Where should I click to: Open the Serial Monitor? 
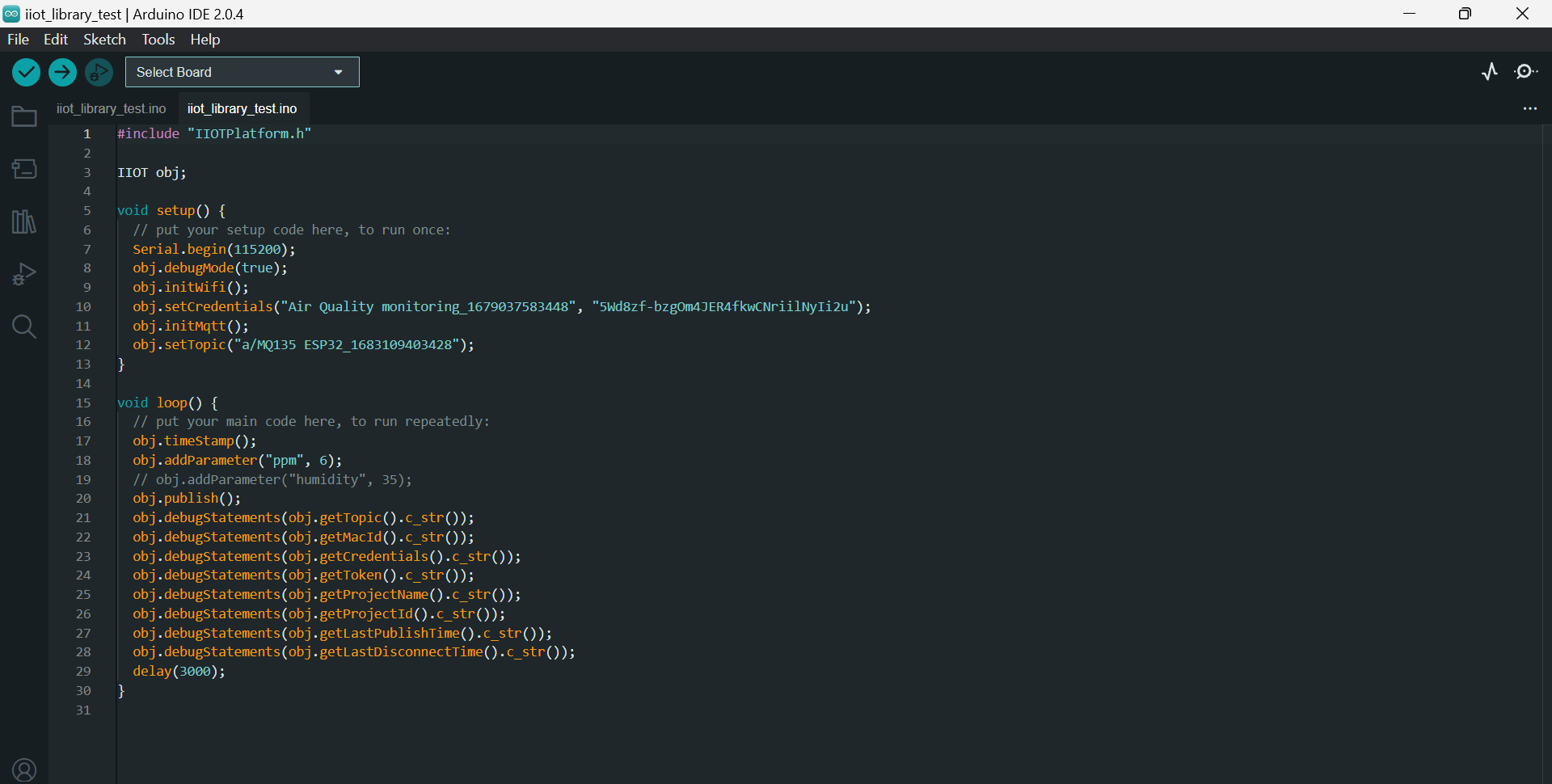(x=1525, y=72)
